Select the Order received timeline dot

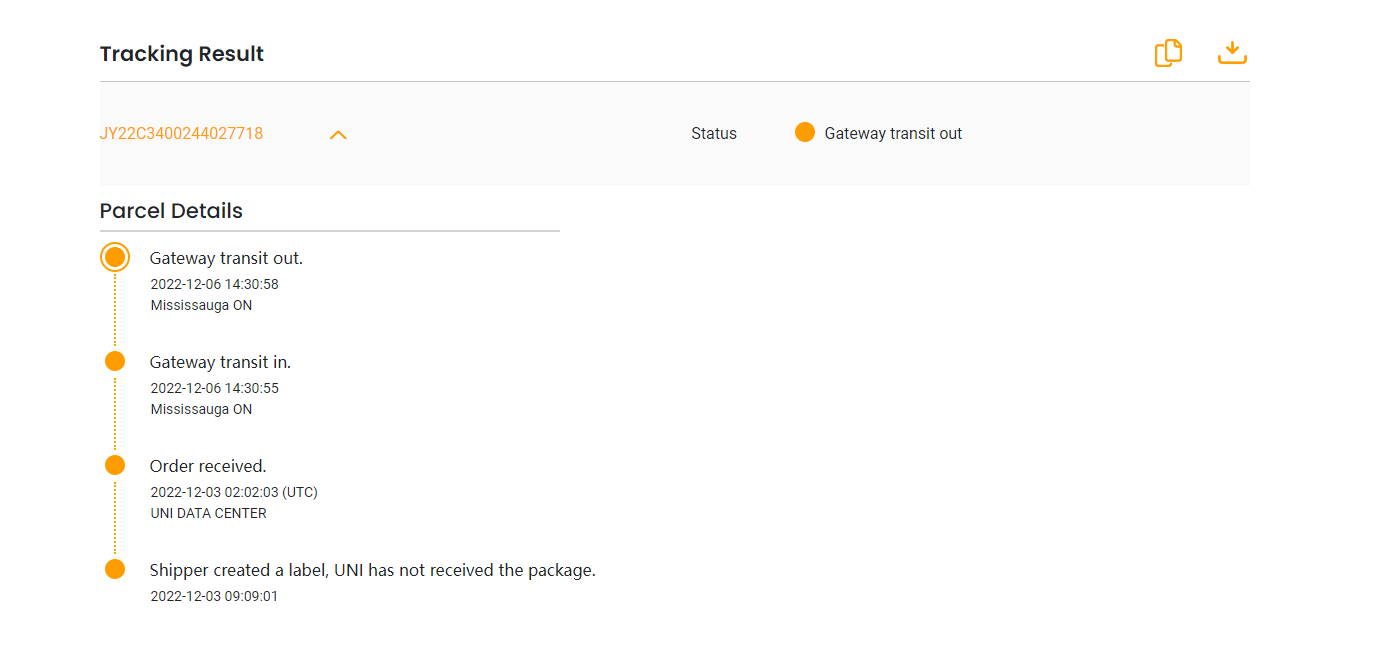(x=115, y=465)
